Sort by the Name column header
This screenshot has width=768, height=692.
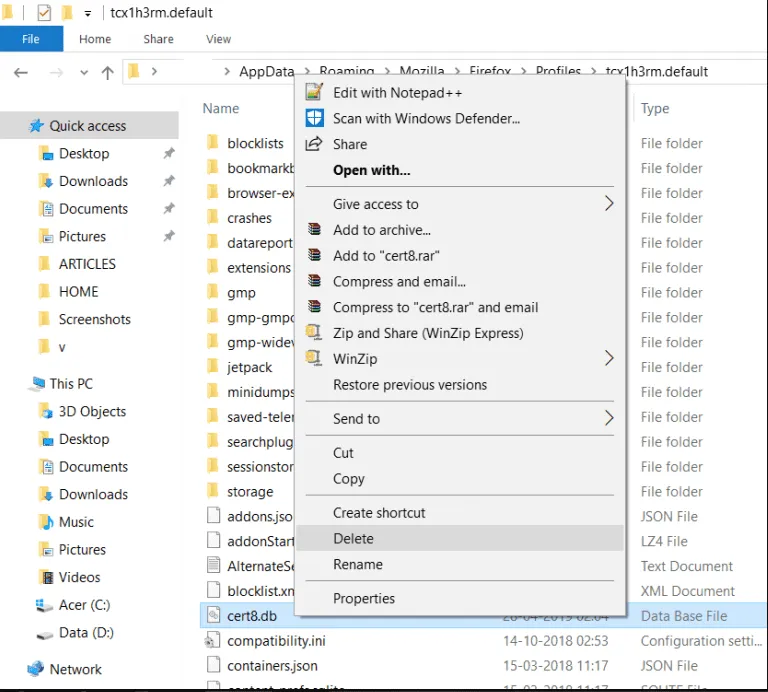[x=221, y=108]
